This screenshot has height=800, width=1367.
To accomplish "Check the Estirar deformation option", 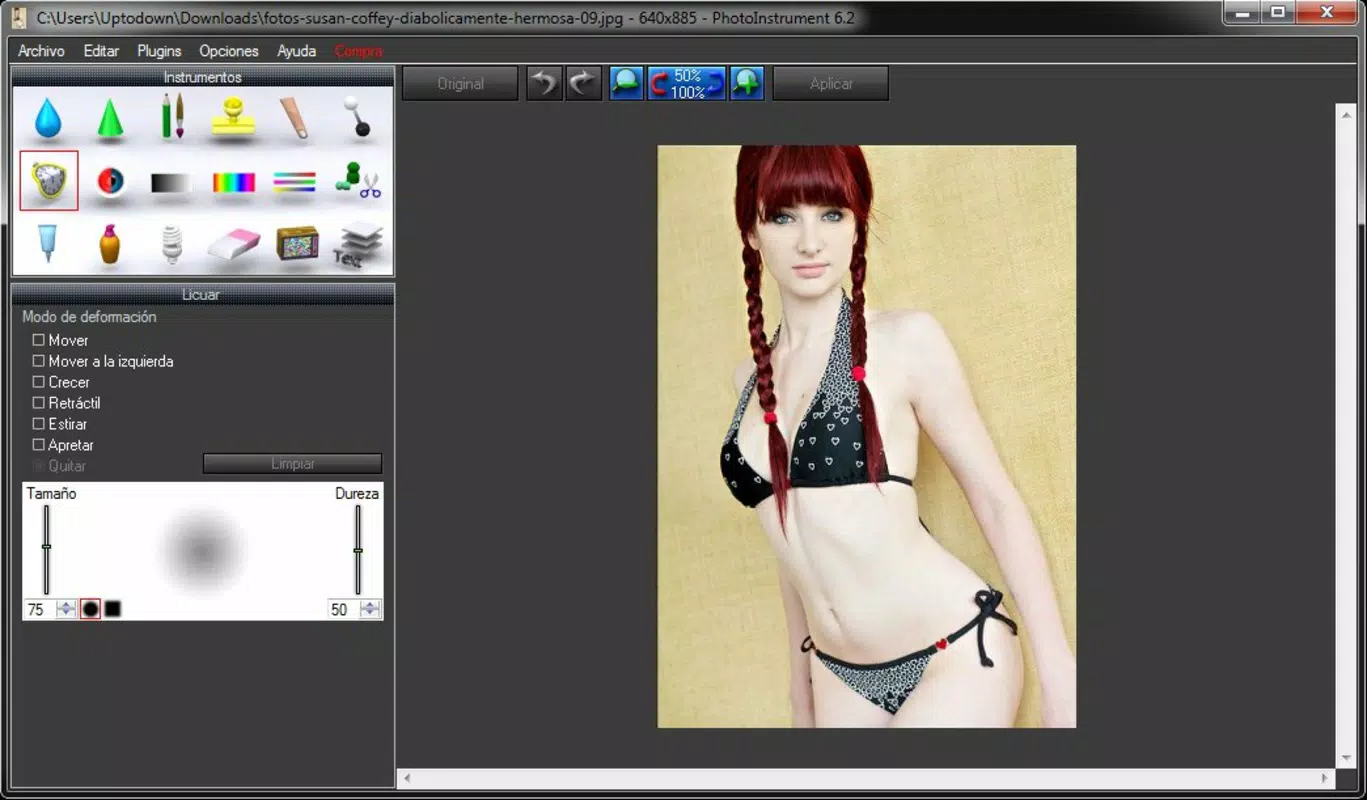I will click(x=39, y=424).
